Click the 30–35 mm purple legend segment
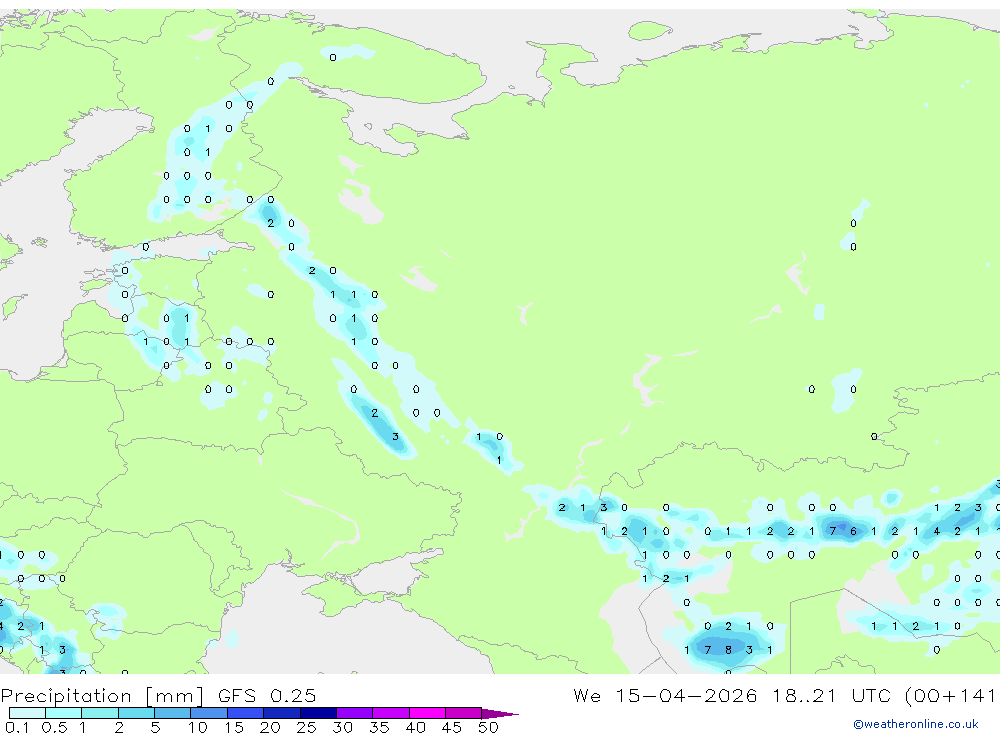This screenshot has width=1000, height=733. tap(355, 713)
